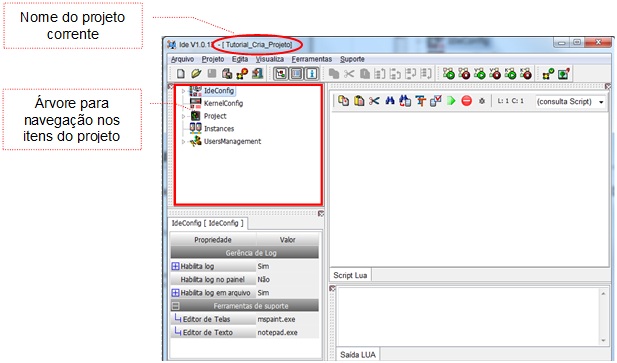Switch to the Script Lua tab
This screenshot has height=363, width=617.
(x=350, y=275)
